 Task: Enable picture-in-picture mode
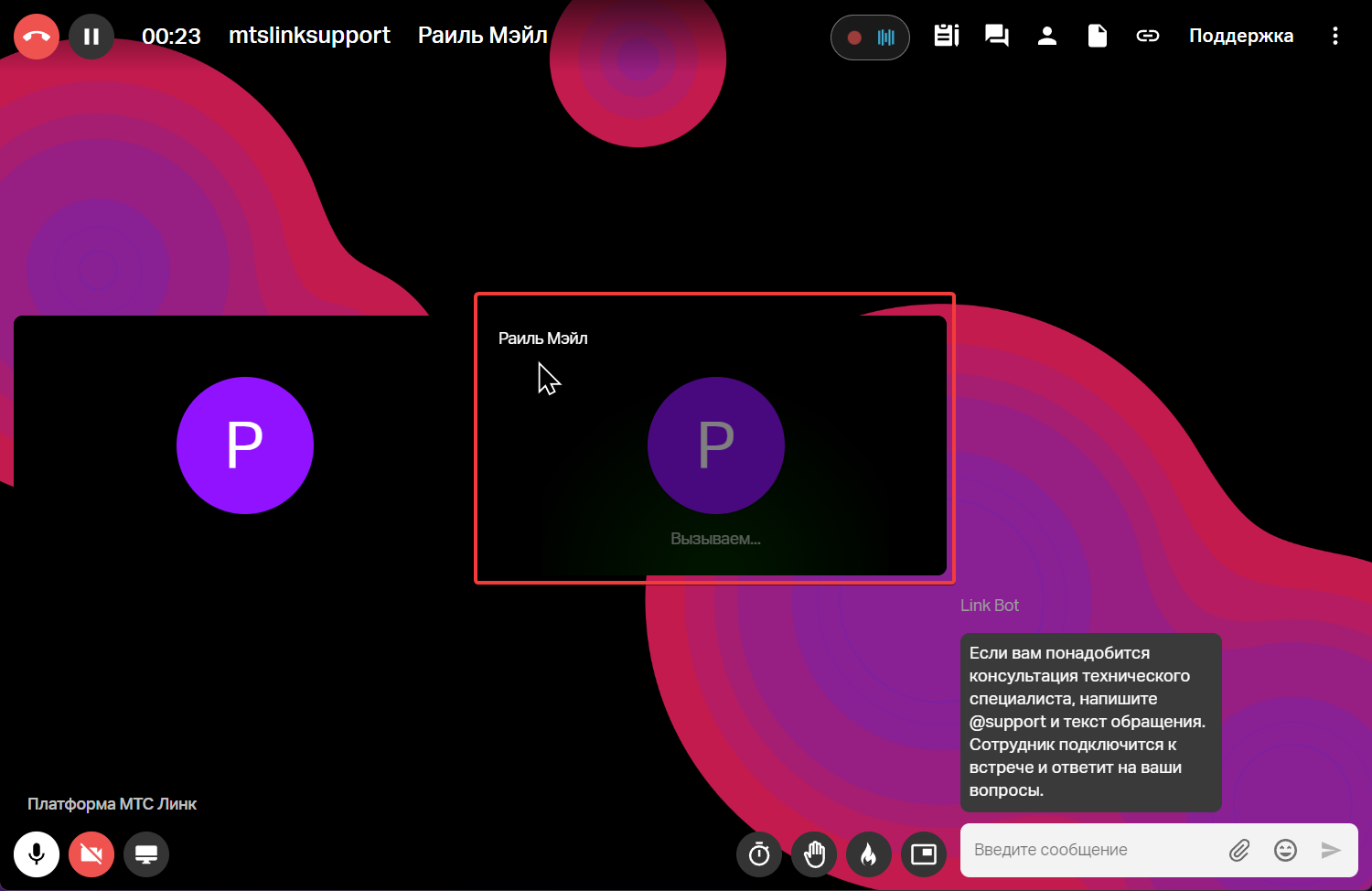924,854
